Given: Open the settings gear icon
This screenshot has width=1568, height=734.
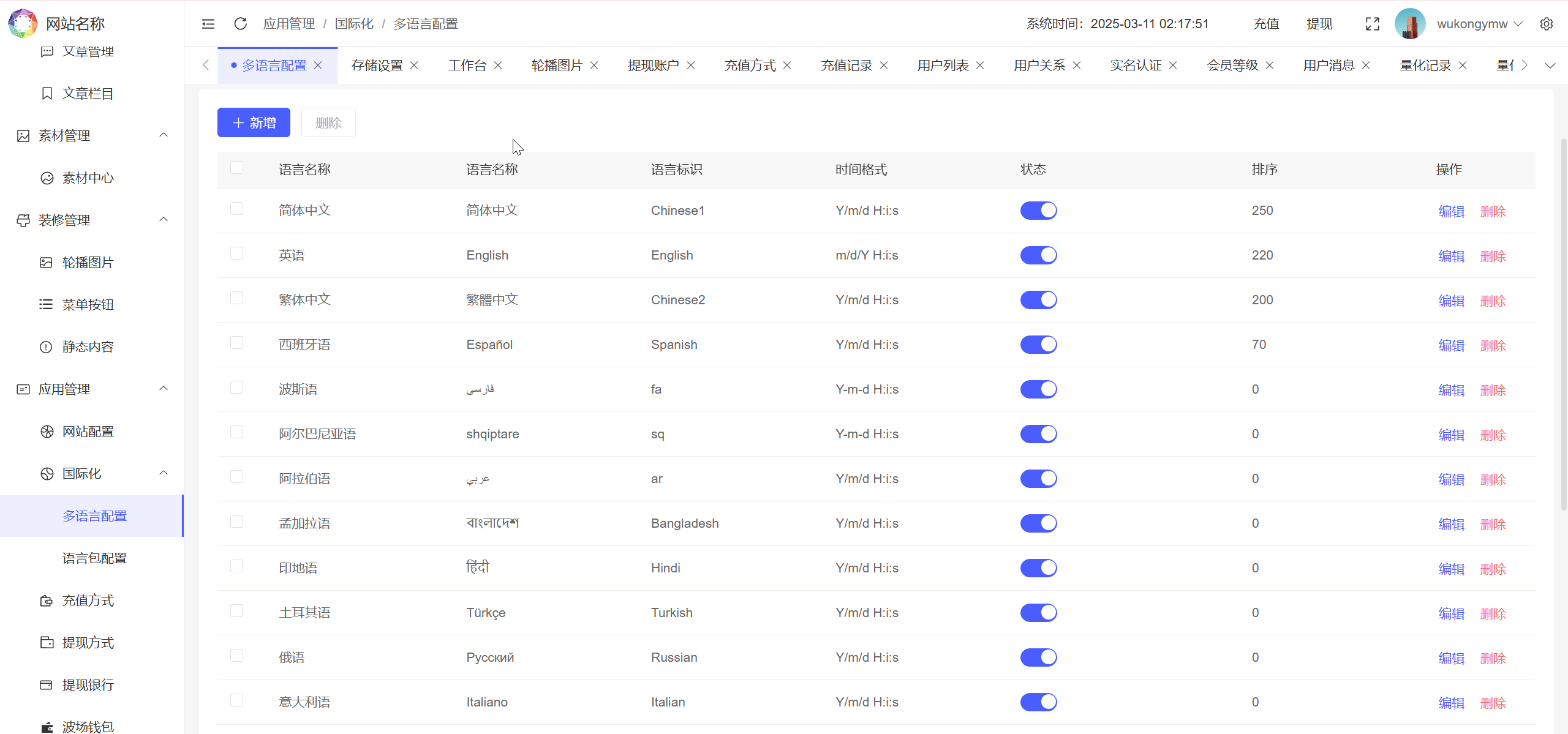Looking at the screenshot, I should coord(1547,23).
